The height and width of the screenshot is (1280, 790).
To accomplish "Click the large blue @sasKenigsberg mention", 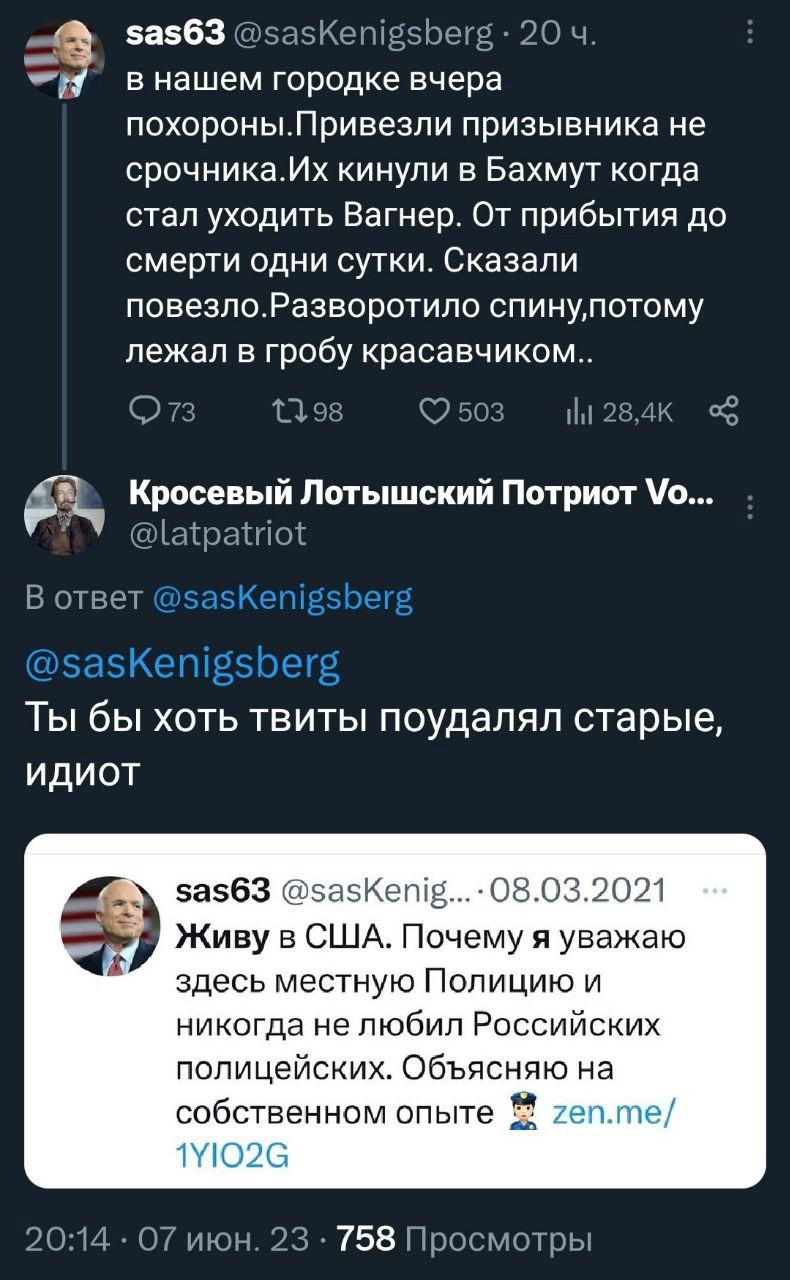I will click(x=182, y=663).
